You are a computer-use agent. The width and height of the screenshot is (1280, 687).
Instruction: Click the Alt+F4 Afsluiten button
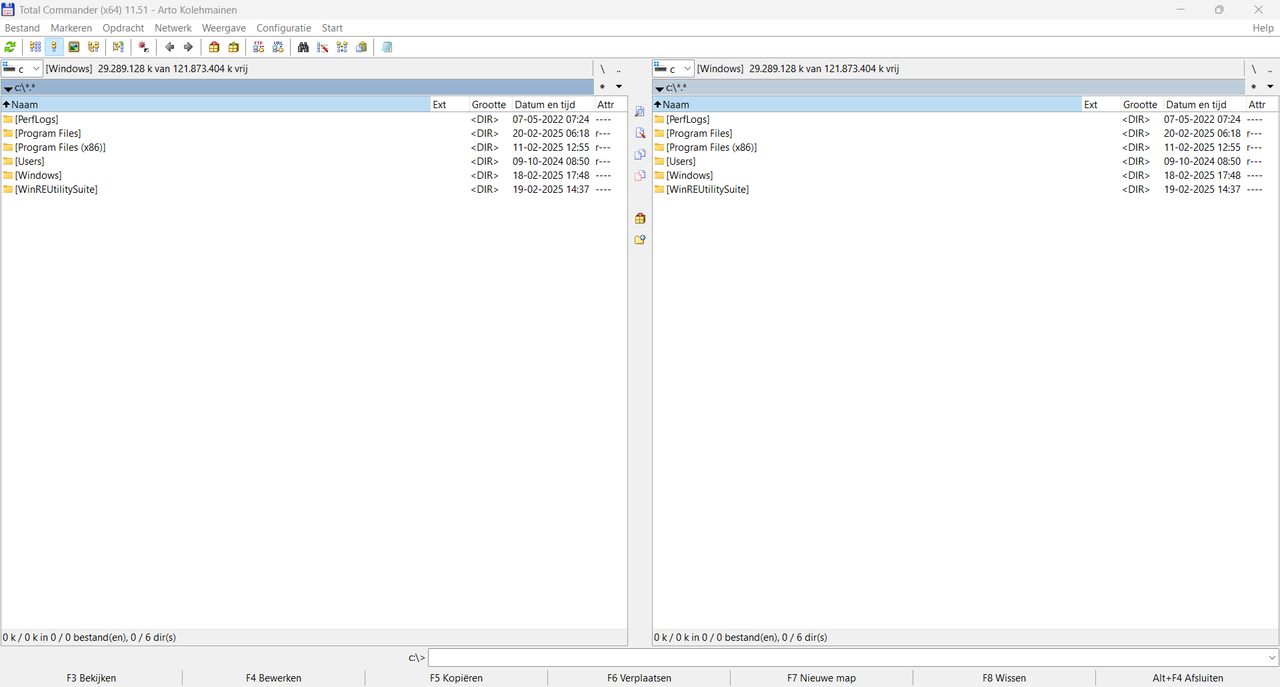[x=1188, y=678]
